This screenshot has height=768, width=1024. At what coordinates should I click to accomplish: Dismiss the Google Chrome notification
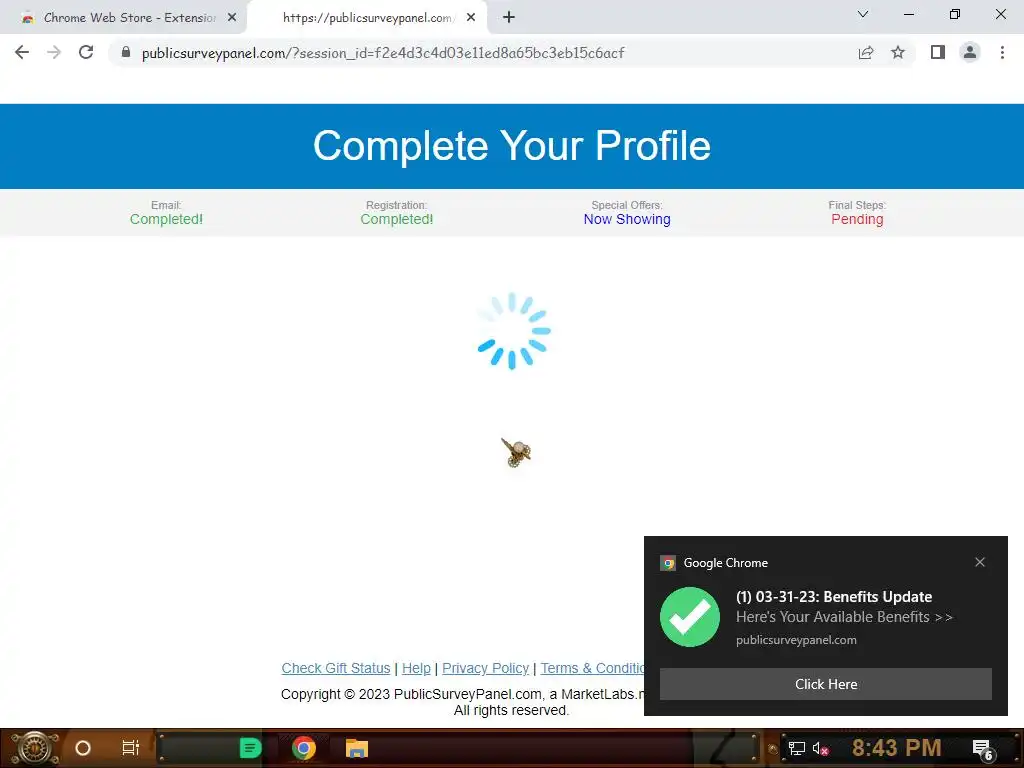click(x=980, y=562)
